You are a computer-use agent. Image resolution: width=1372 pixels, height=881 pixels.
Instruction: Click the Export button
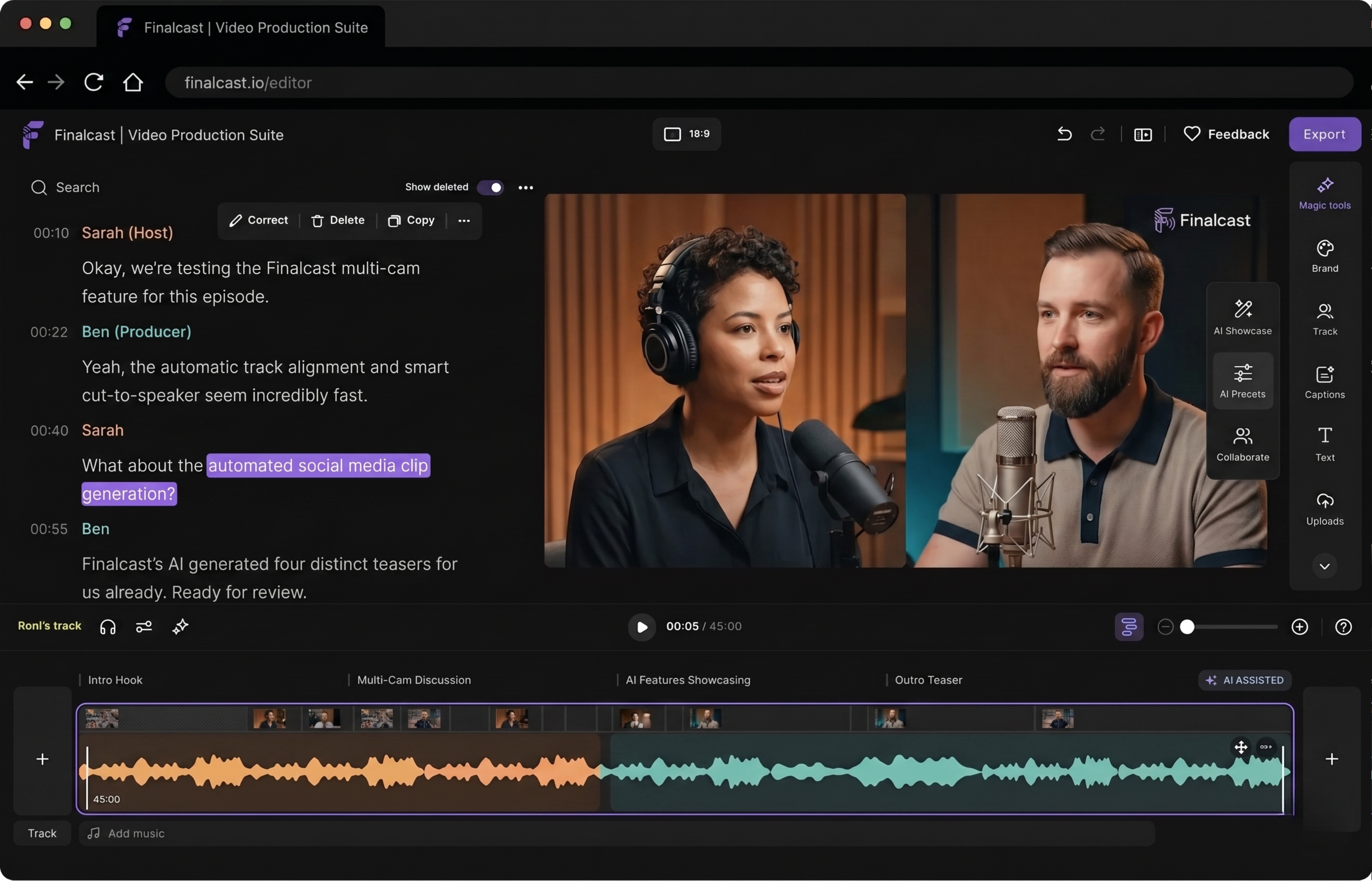pyautogui.click(x=1325, y=134)
